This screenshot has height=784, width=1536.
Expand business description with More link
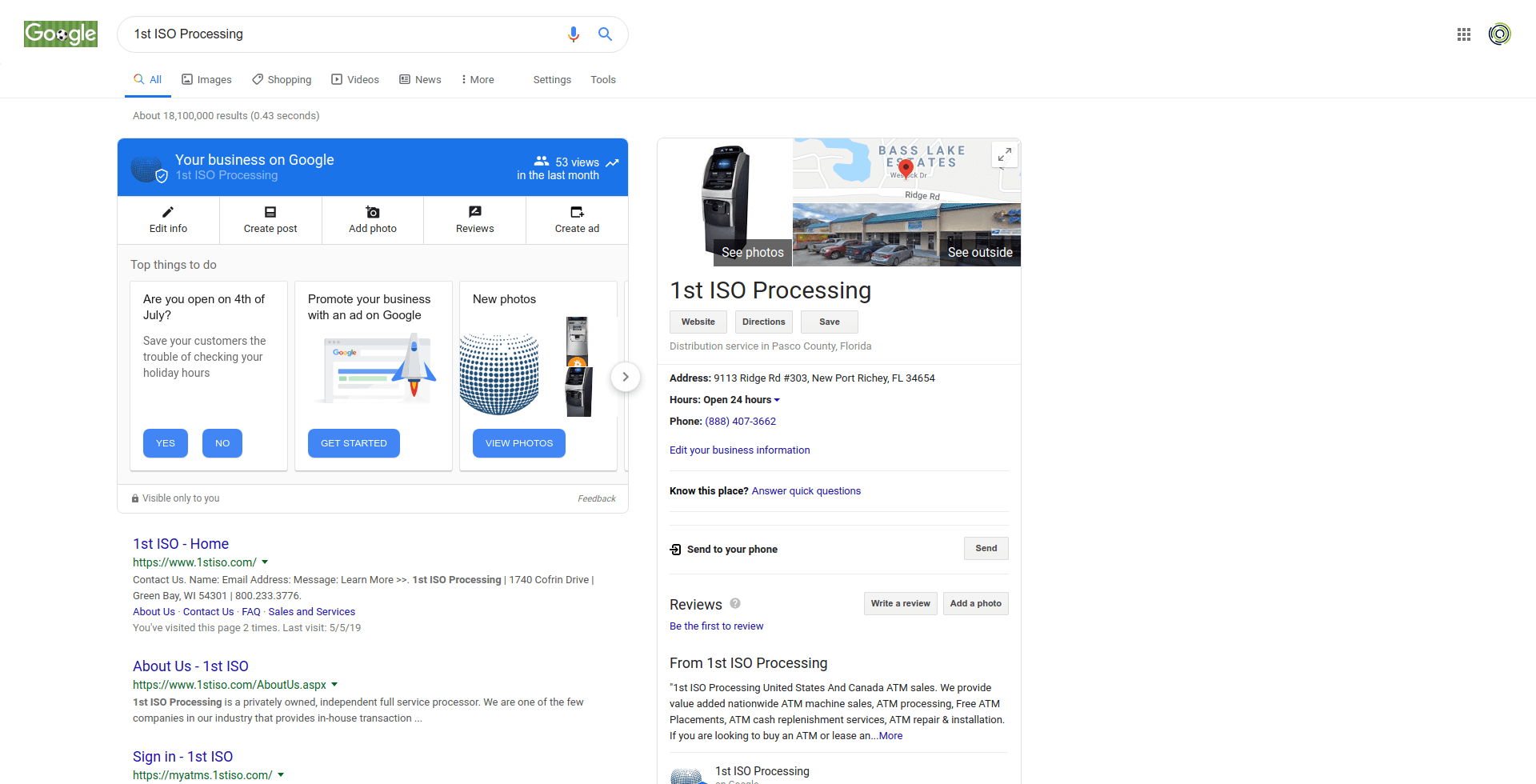pos(890,736)
